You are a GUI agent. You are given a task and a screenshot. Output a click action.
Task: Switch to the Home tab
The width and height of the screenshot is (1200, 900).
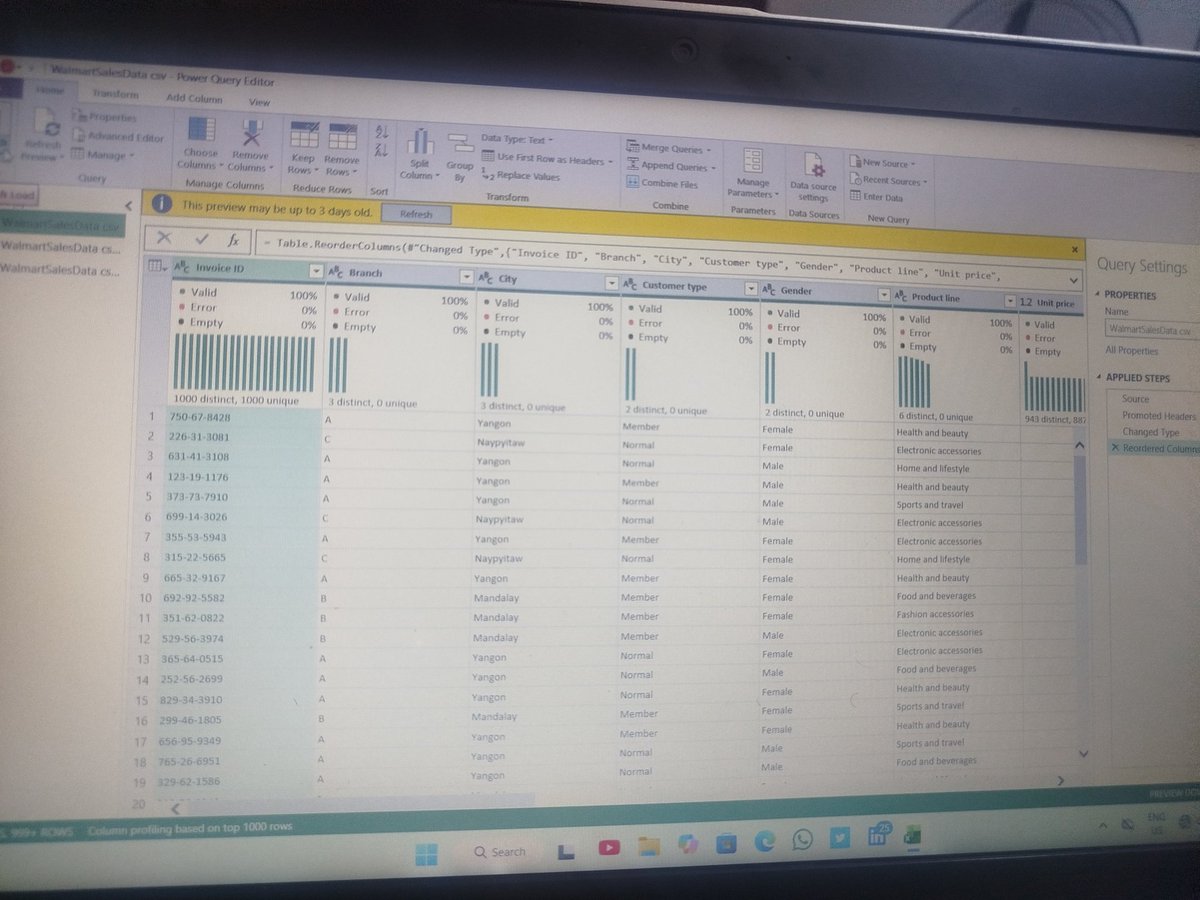point(50,90)
